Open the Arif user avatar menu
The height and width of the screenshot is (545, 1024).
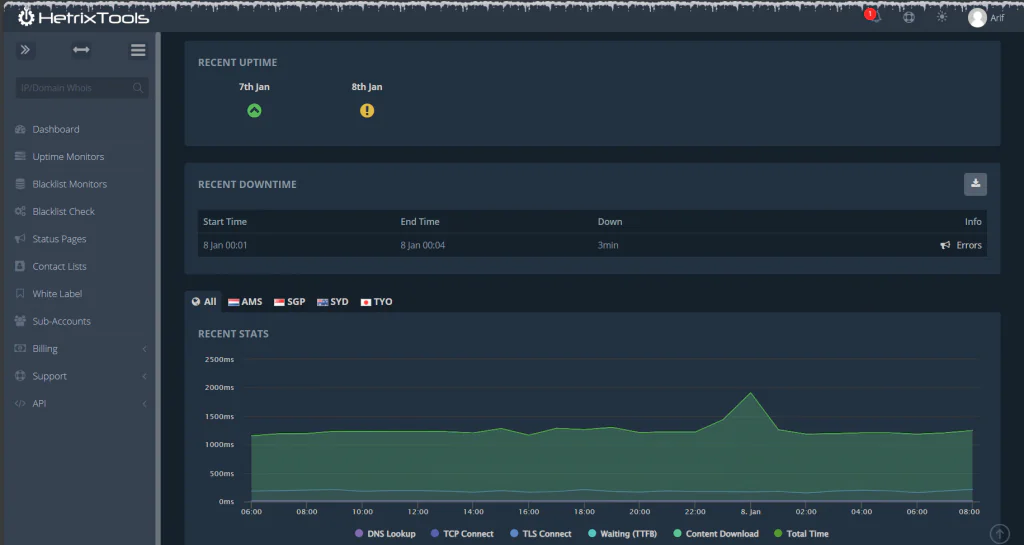point(977,18)
